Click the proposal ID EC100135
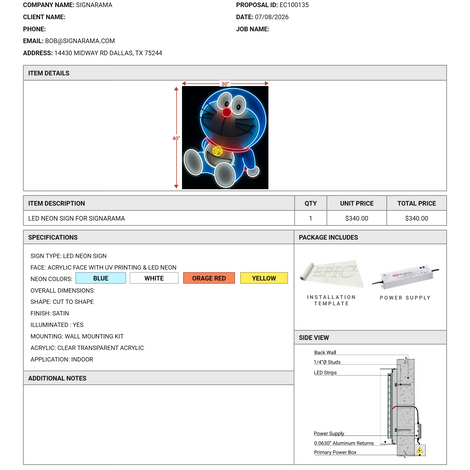This screenshot has height=470, width=470. point(294,5)
